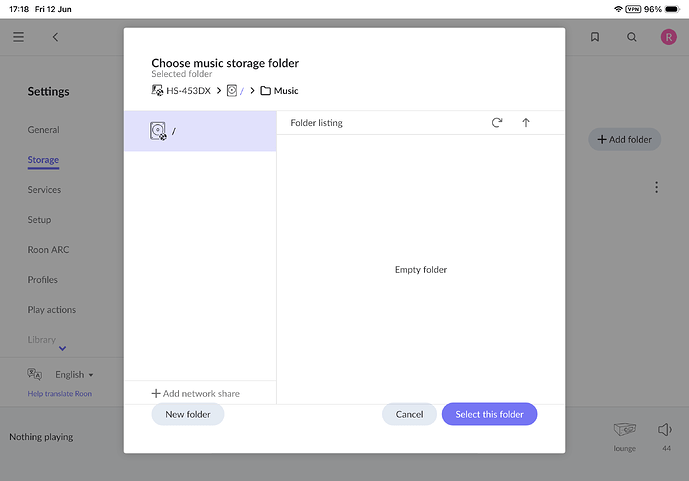Click the Cancel button
Viewport: 689px width, 481px height.
click(x=409, y=414)
